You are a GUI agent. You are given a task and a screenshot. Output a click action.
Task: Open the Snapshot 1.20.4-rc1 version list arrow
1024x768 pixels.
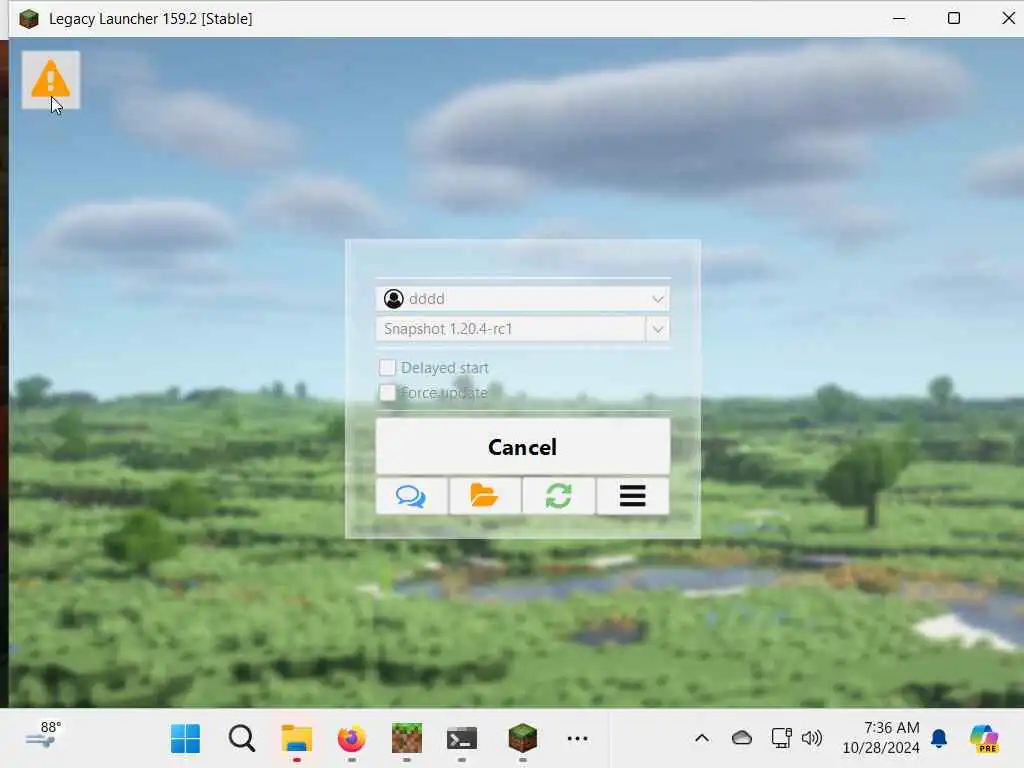(x=658, y=329)
